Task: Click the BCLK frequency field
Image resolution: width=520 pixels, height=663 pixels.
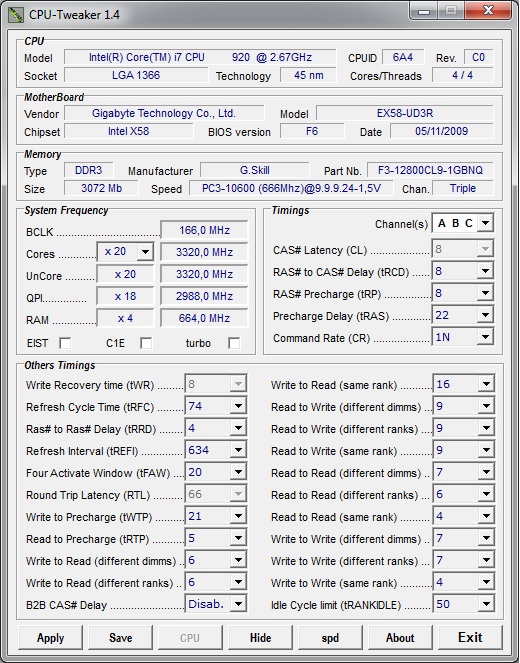Action: tap(204, 230)
